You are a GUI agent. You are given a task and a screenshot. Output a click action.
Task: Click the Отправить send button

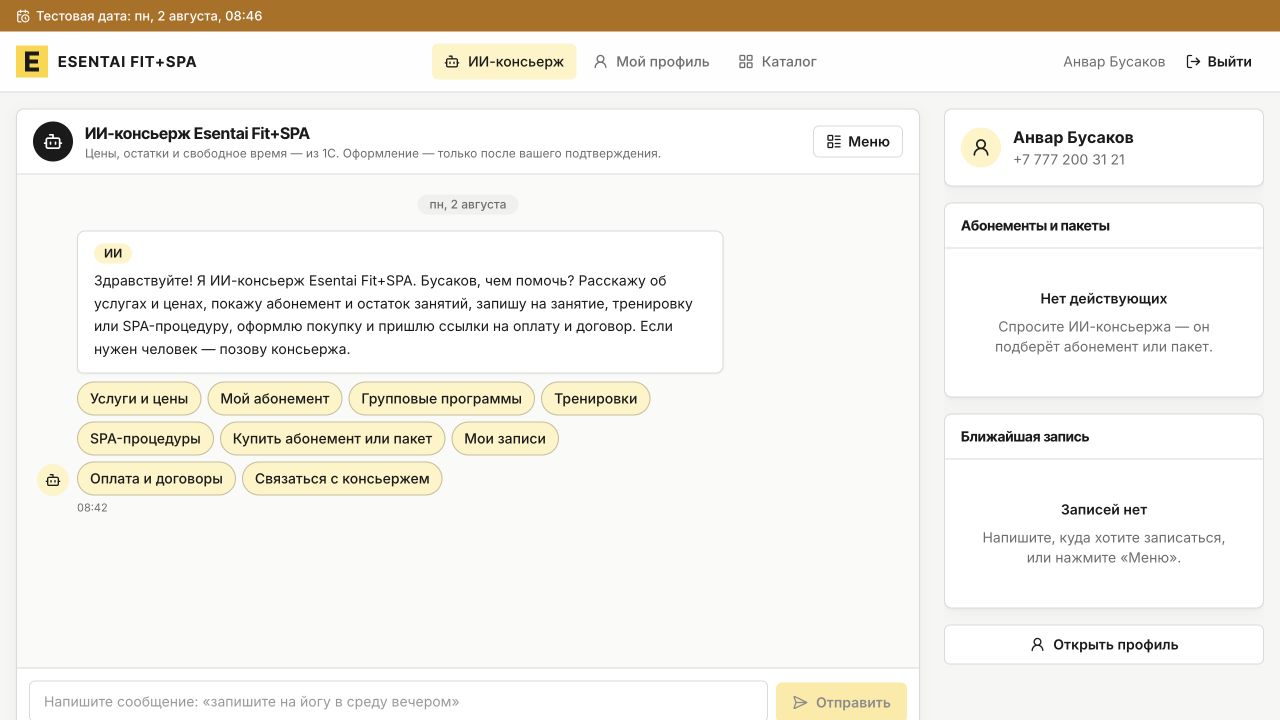pos(841,702)
